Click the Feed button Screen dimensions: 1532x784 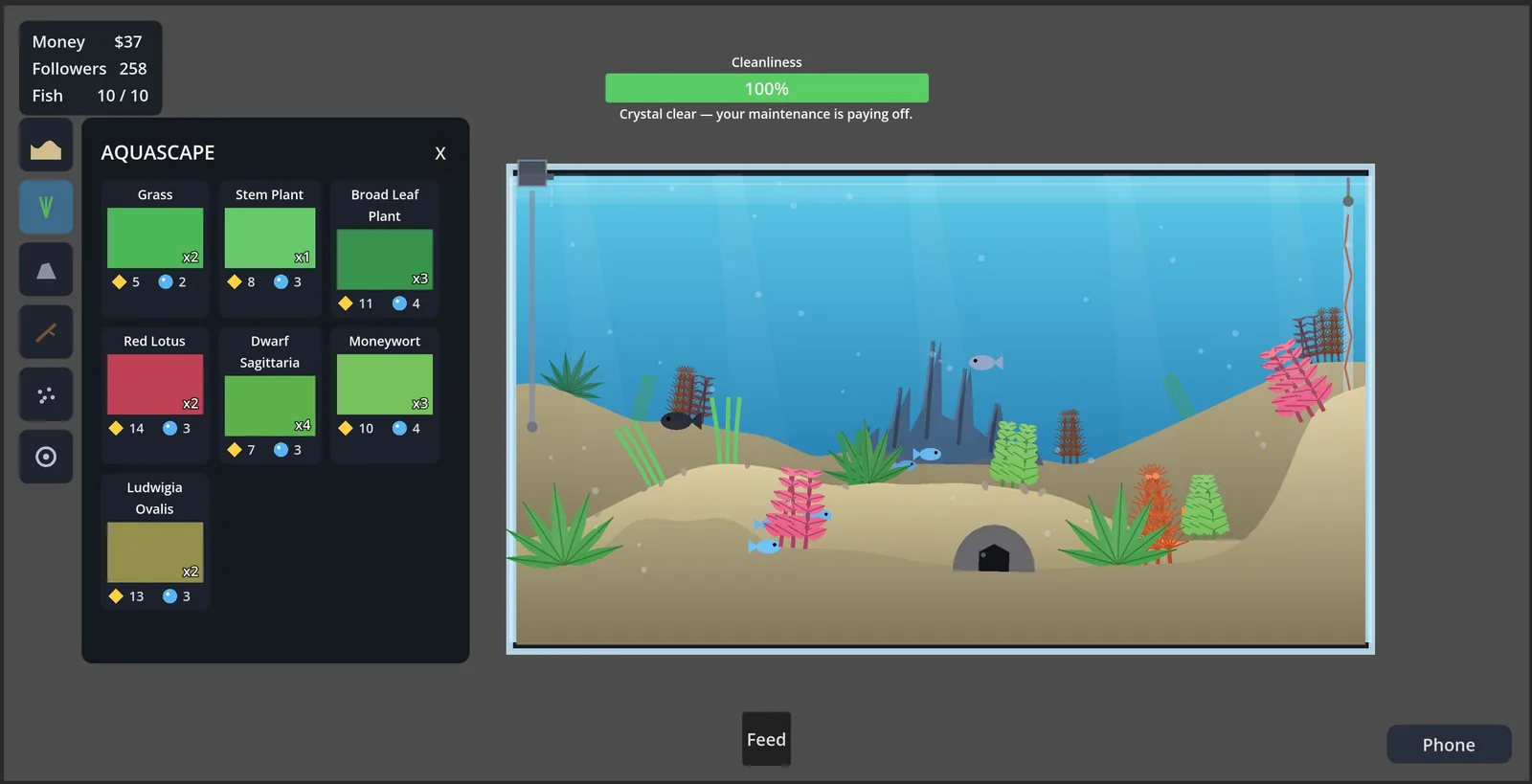click(766, 739)
